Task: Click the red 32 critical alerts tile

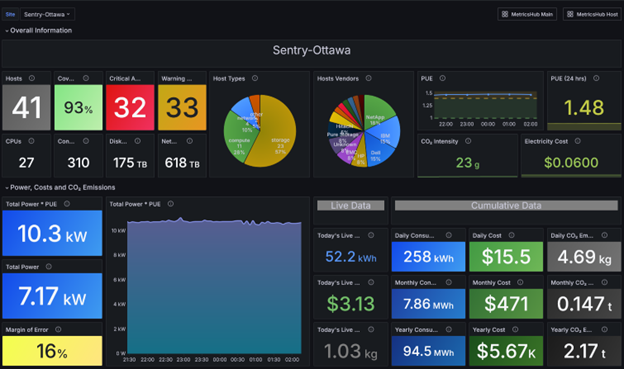Action: 130,107
